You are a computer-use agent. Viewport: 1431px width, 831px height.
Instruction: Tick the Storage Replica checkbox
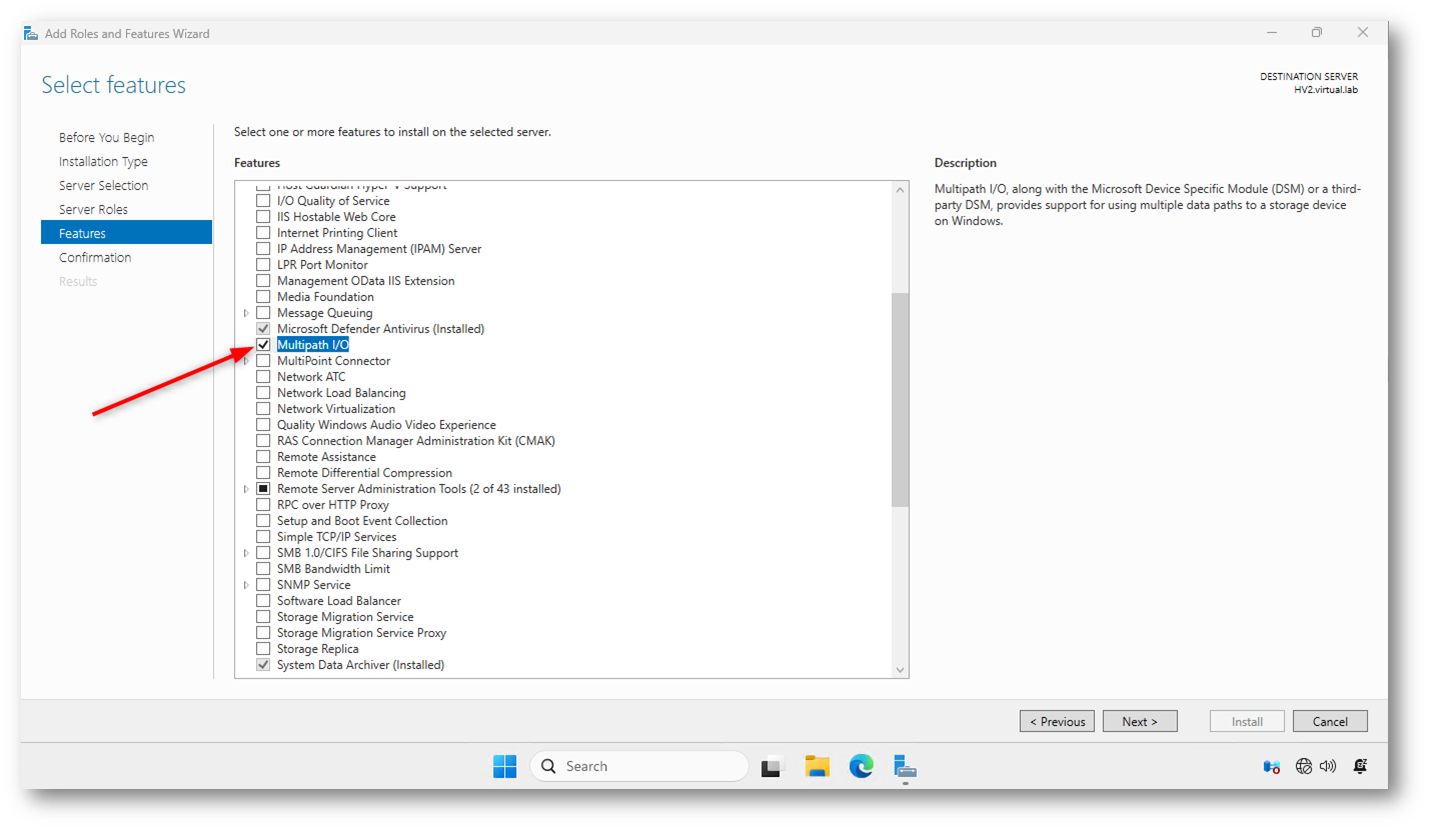263,649
